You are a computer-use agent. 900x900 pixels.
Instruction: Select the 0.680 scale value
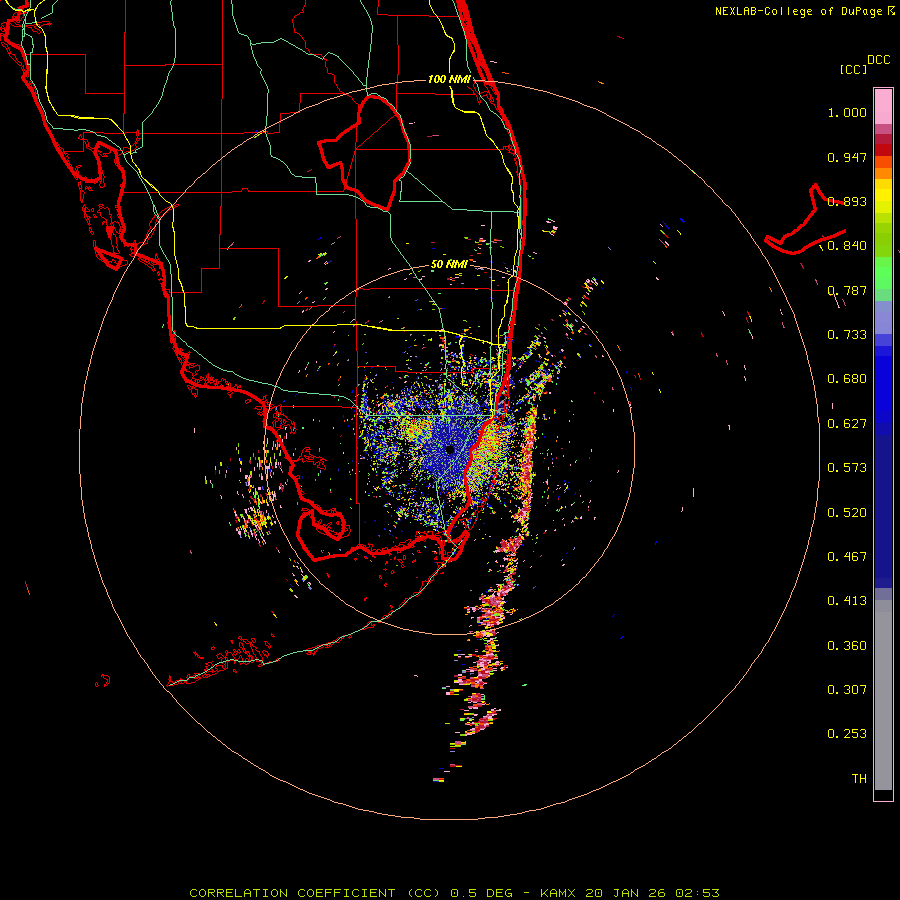[x=847, y=379]
